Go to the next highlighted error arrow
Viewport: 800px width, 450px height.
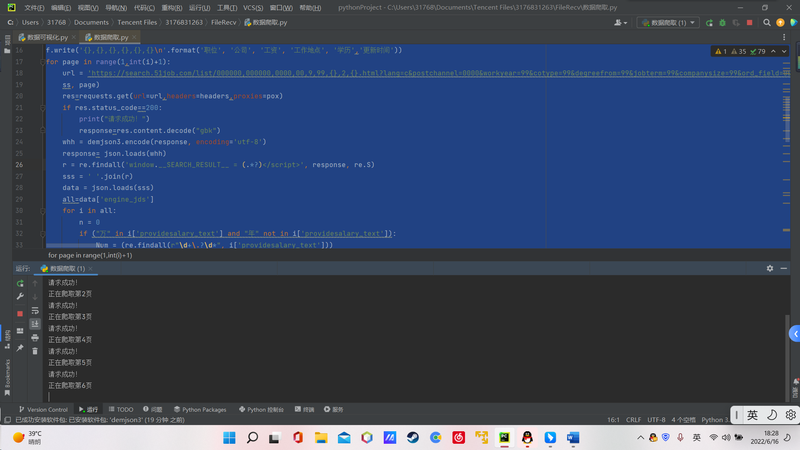click(x=784, y=51)
